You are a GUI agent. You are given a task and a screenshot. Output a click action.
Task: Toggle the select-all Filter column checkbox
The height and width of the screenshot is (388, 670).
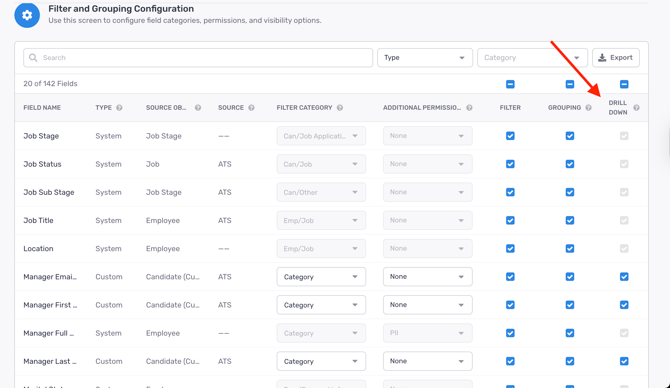pos(510,84)
